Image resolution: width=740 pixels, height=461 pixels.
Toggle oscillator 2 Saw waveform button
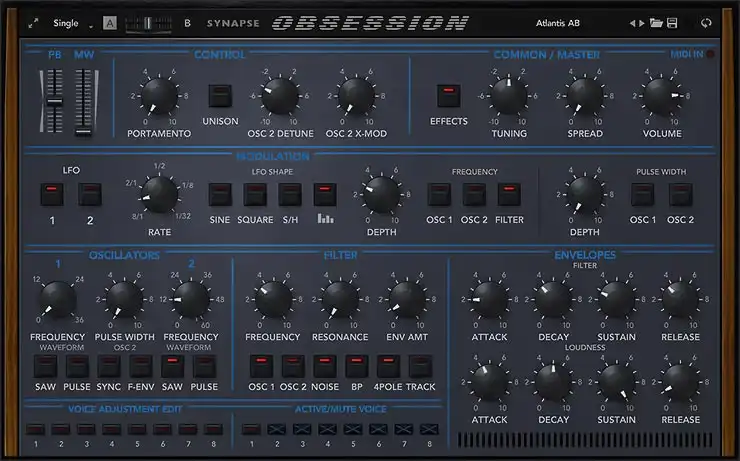click(172, 366)
